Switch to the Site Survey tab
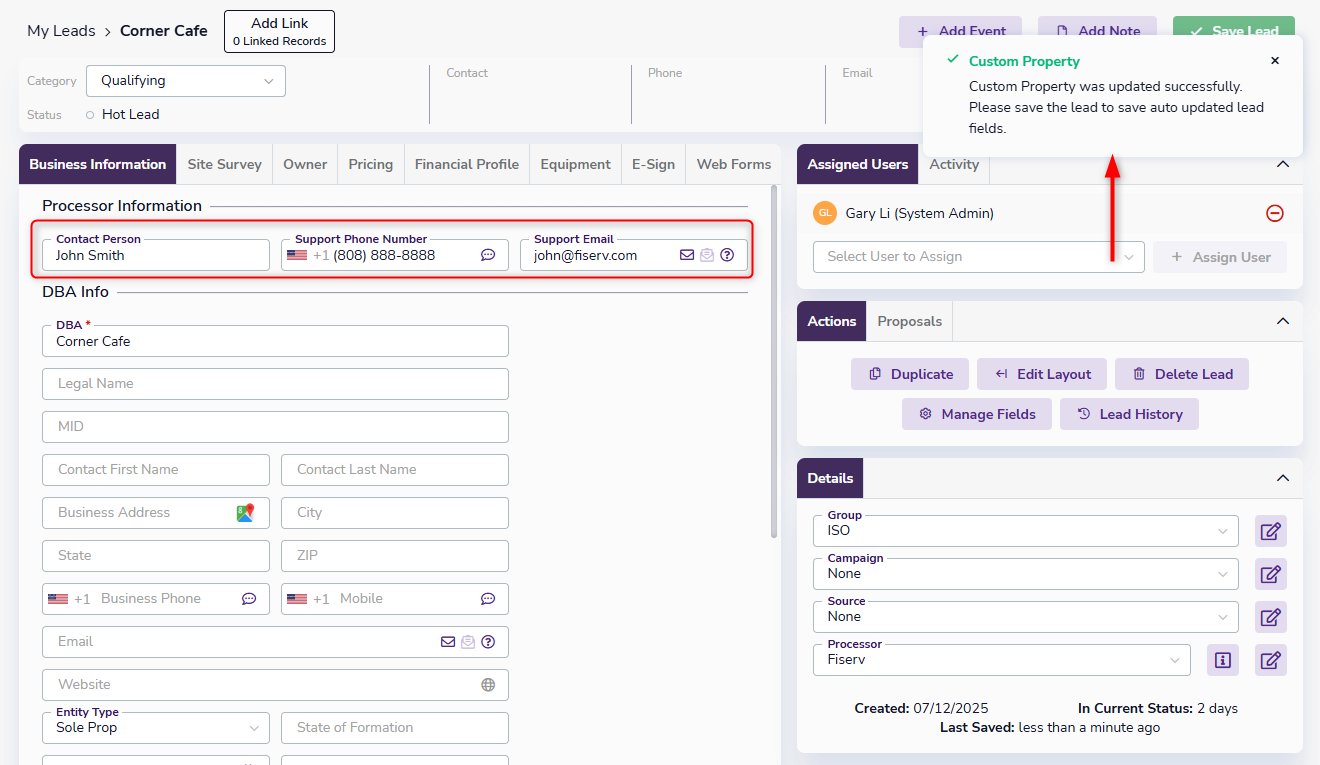The width and height of the screenshot is (1320, 765). (x=224, y=164)
